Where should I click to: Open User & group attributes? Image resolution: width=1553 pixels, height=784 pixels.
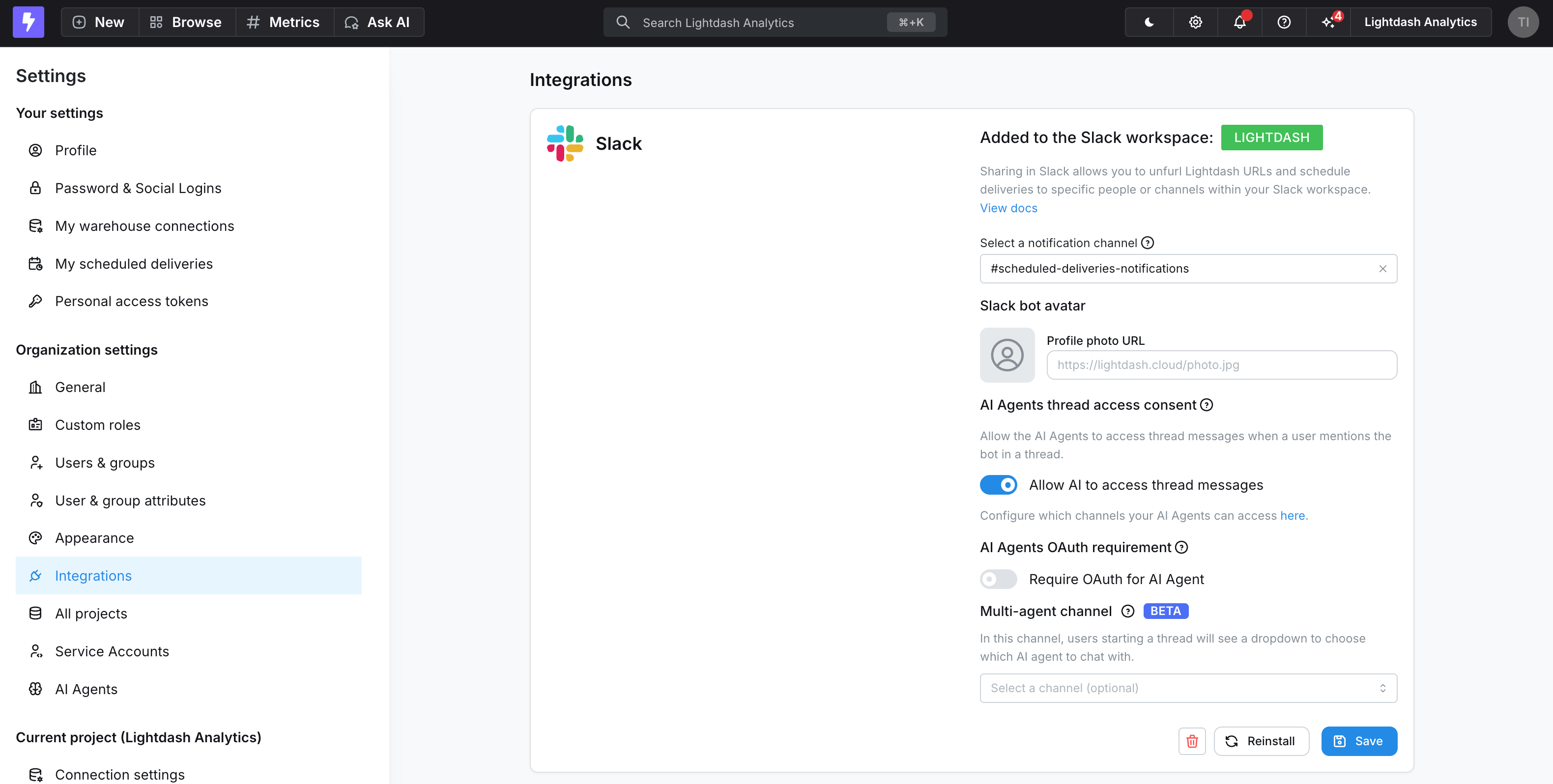click(x=188, y=500)
